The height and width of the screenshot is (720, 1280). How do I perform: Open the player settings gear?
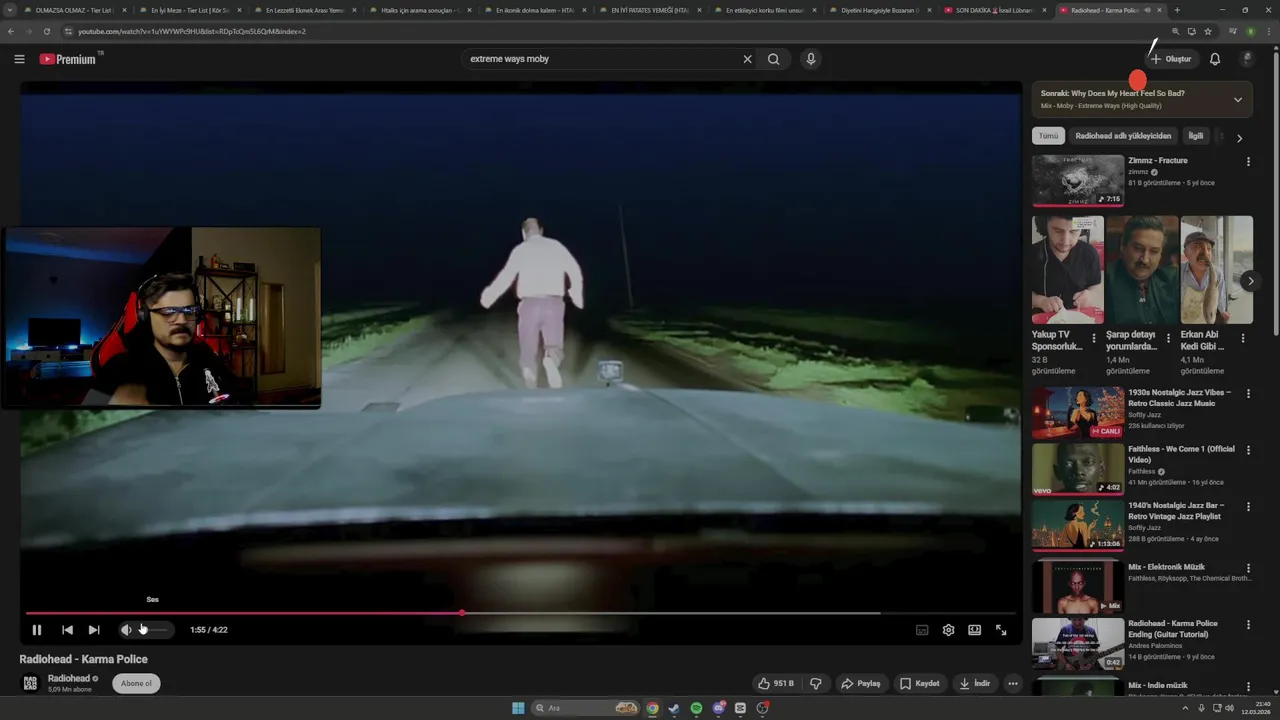pos(948,630)
